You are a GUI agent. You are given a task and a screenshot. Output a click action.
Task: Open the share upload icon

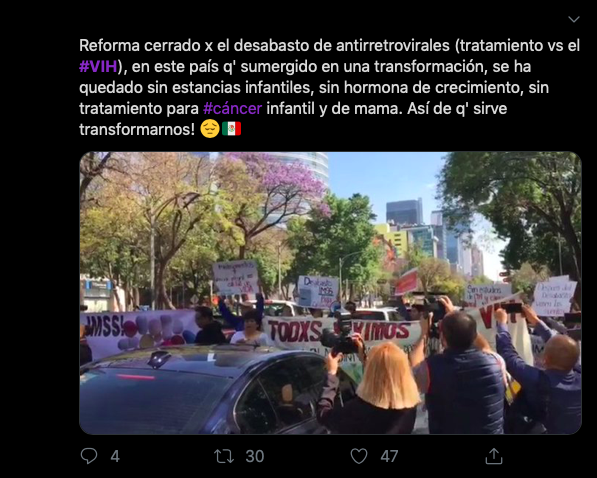tap(494, 456)
